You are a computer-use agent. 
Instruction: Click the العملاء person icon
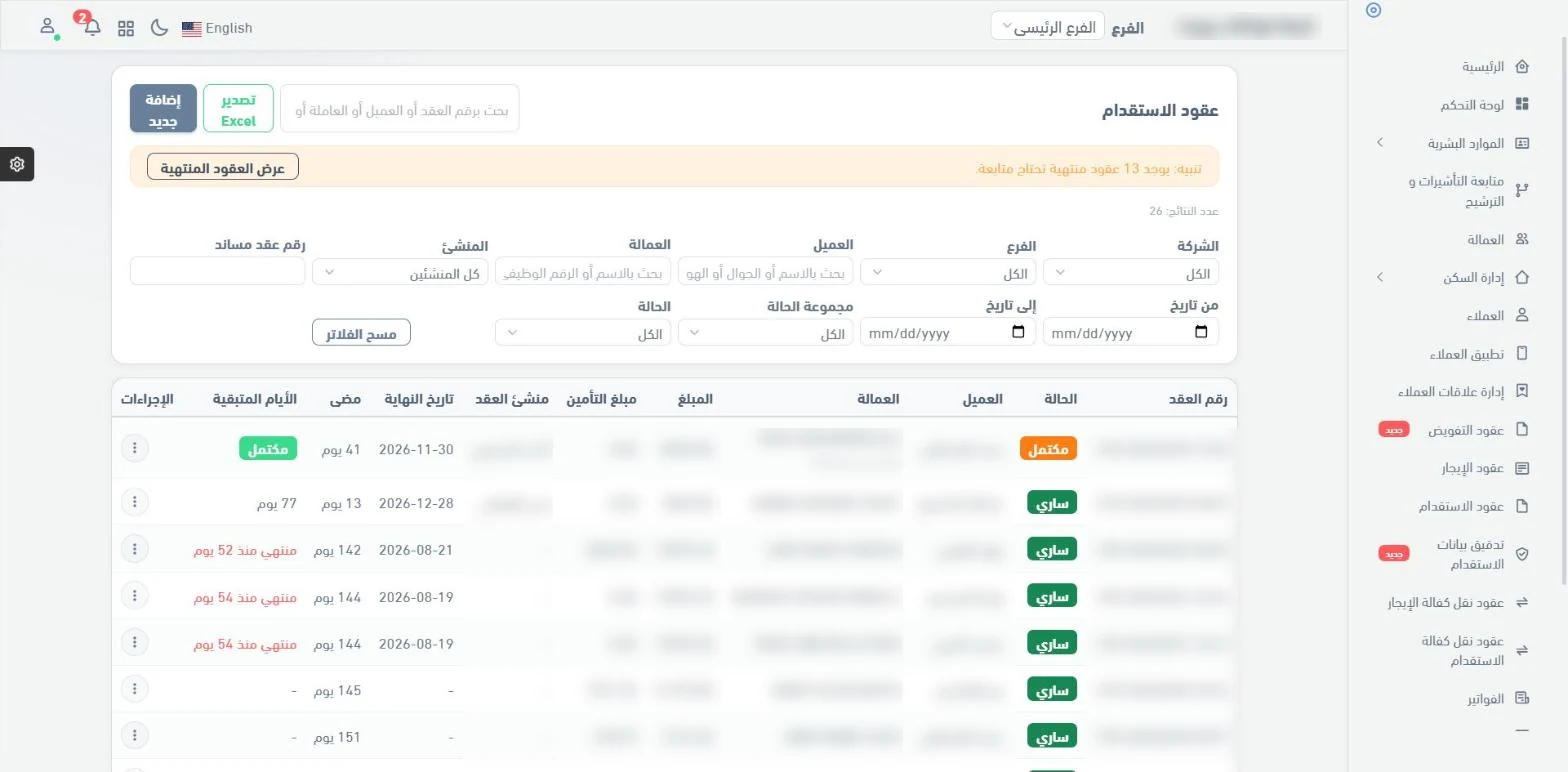pos(1522,315)
